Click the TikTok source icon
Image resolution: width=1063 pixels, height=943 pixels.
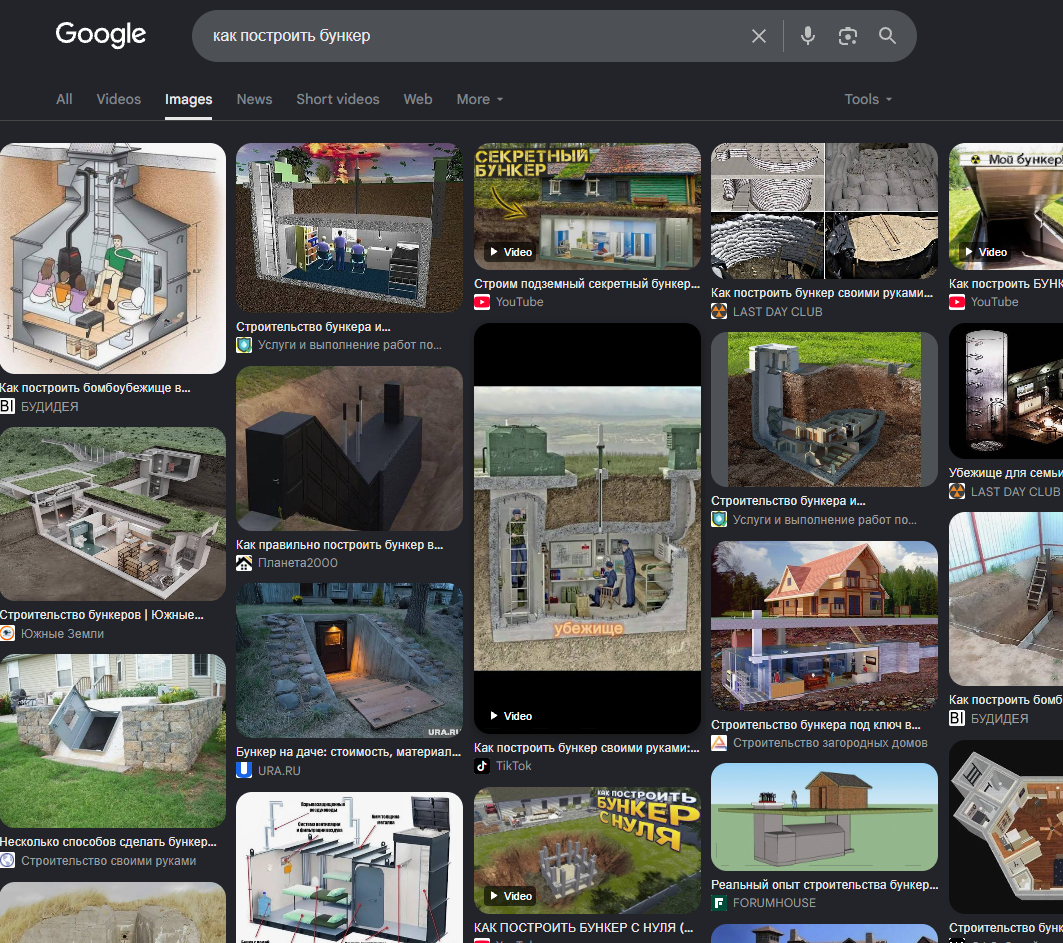[x=482, y=766]
